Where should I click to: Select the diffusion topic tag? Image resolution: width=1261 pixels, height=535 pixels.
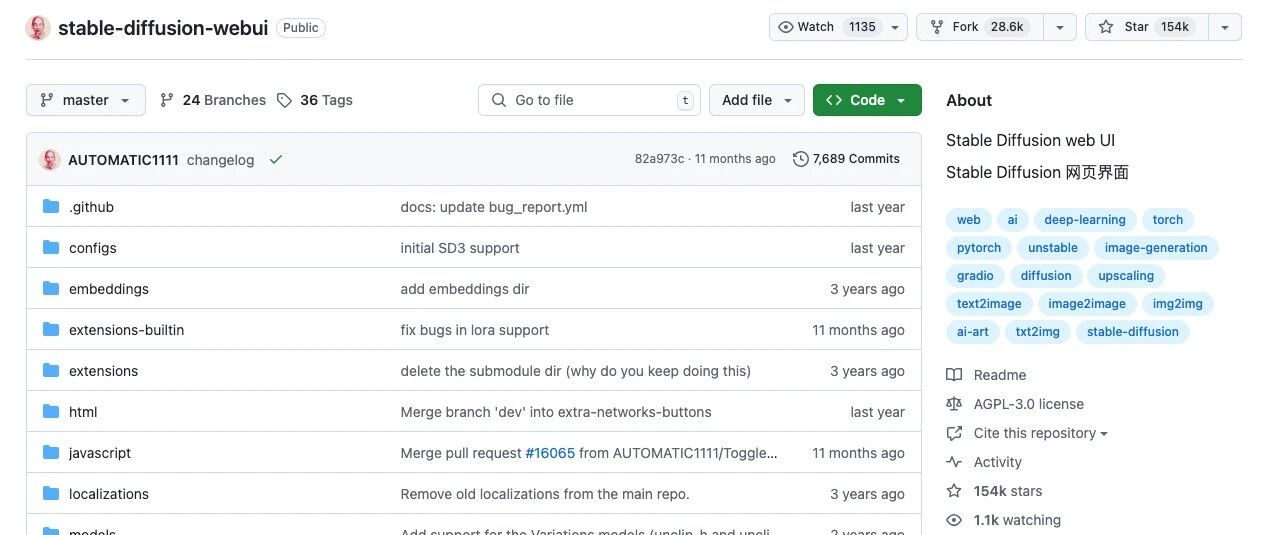tap(1046, 276)
